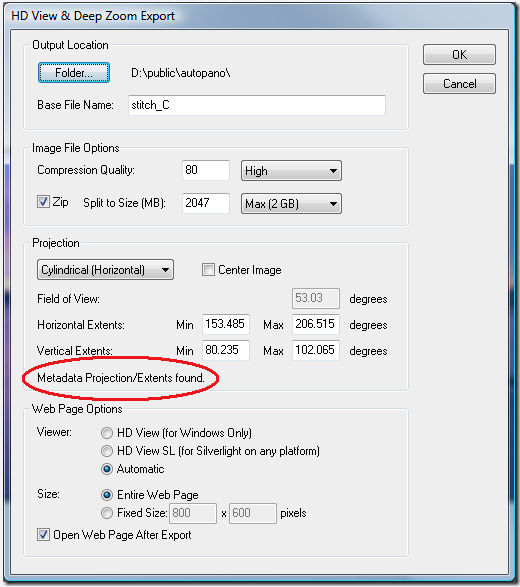520x587 pixels.
Task: Select HD View (for Windows Only) viewer
Action: coord(107,433)
